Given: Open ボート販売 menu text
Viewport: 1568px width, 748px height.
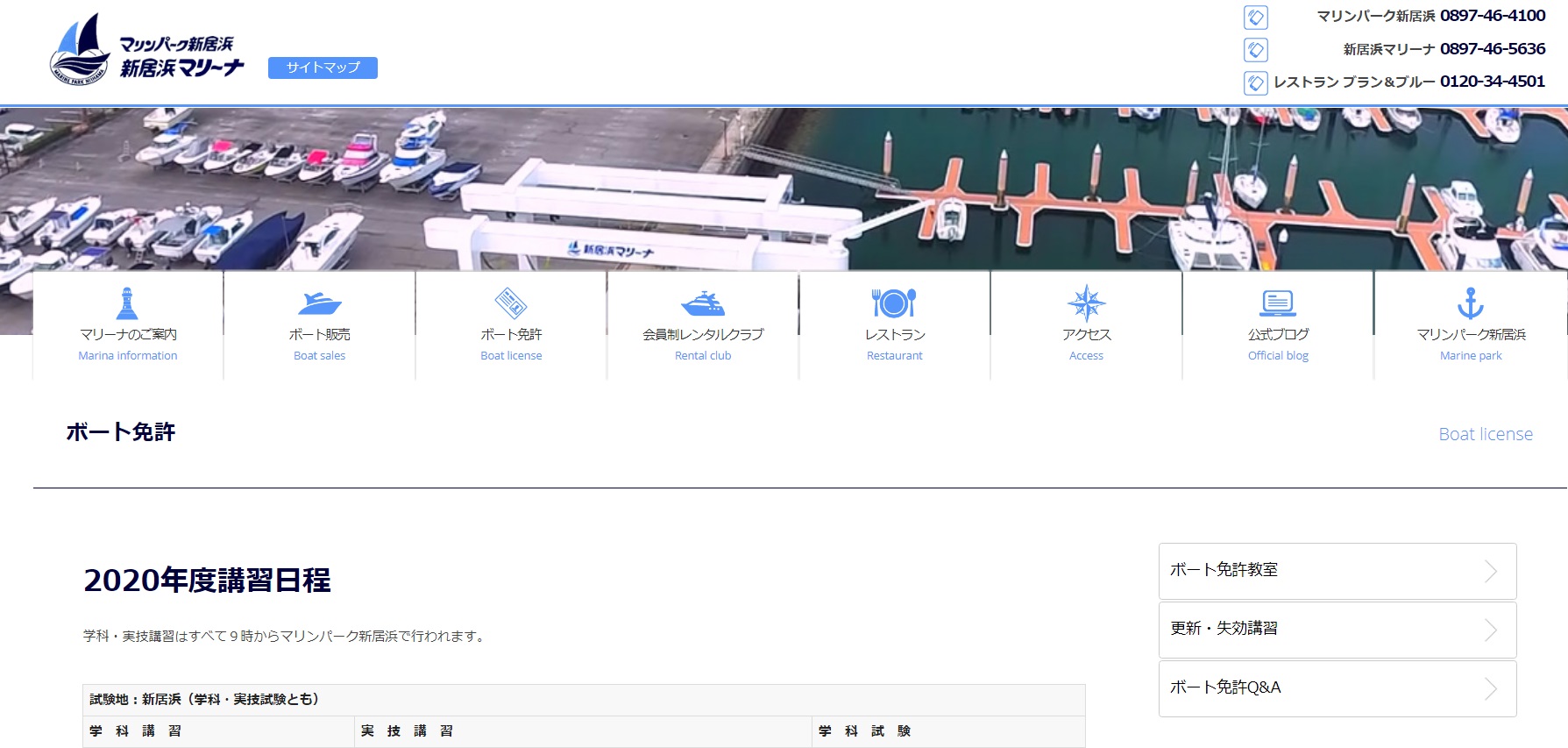Looking at the screenshot, I should (x=320, y=334).
